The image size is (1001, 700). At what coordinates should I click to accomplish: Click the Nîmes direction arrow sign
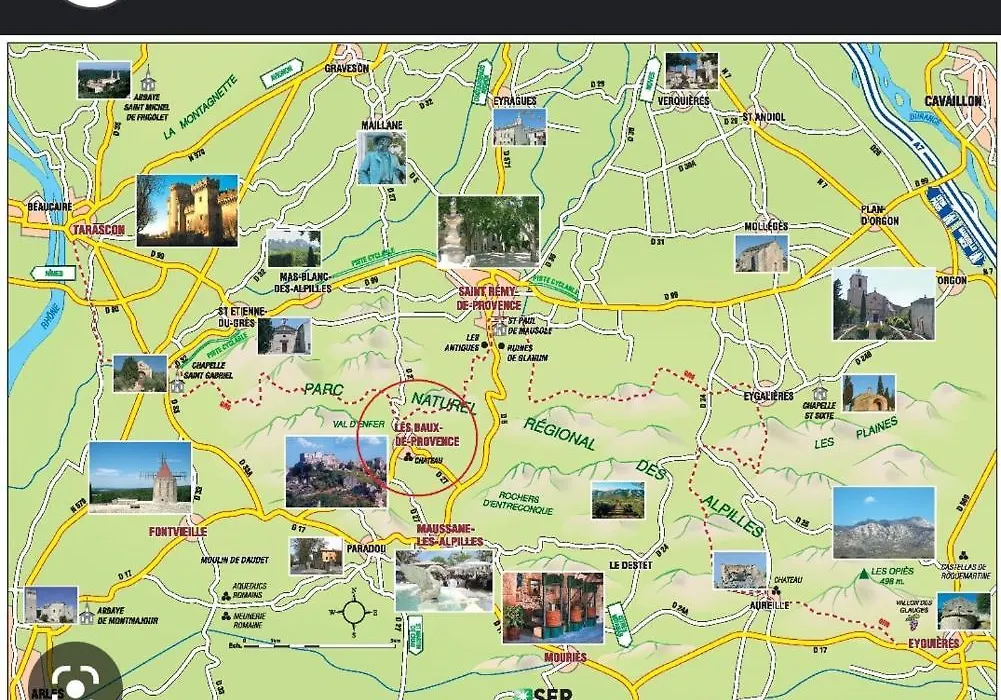pos(53,273)
